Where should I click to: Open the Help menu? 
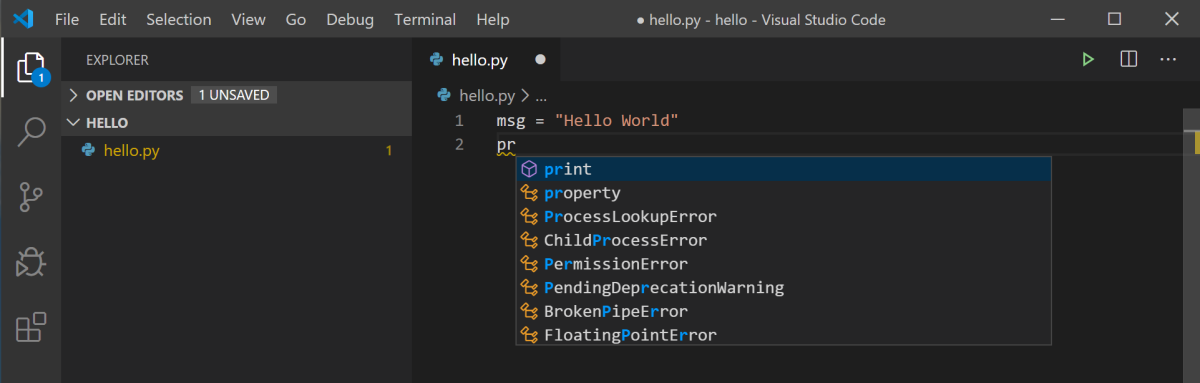point(493,19)
